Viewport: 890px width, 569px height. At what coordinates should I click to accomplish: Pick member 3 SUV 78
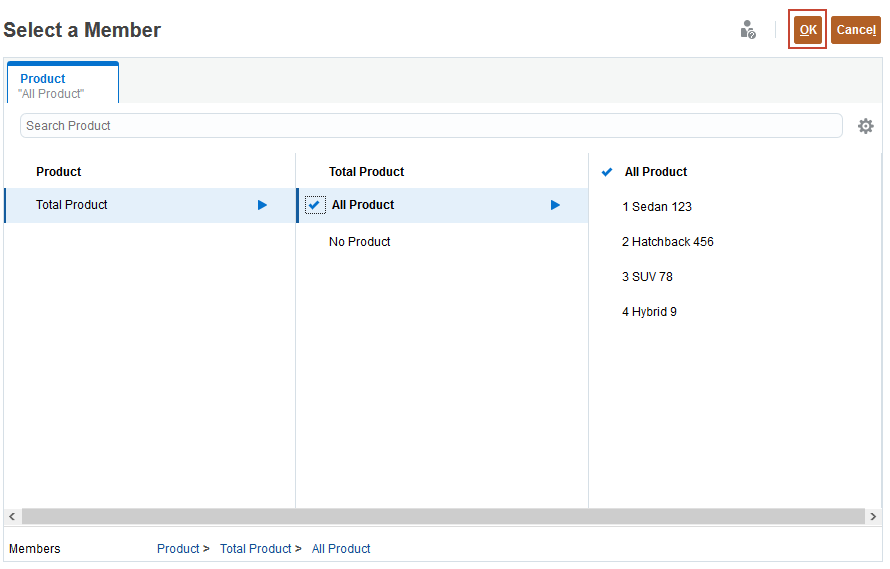[647, 277]
